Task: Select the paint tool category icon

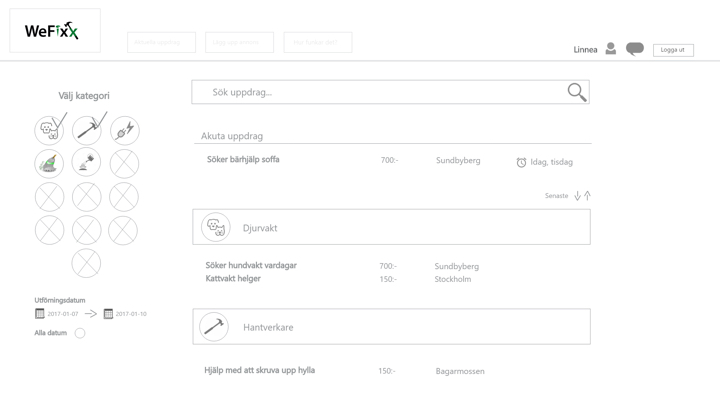Action: point(86,162)
